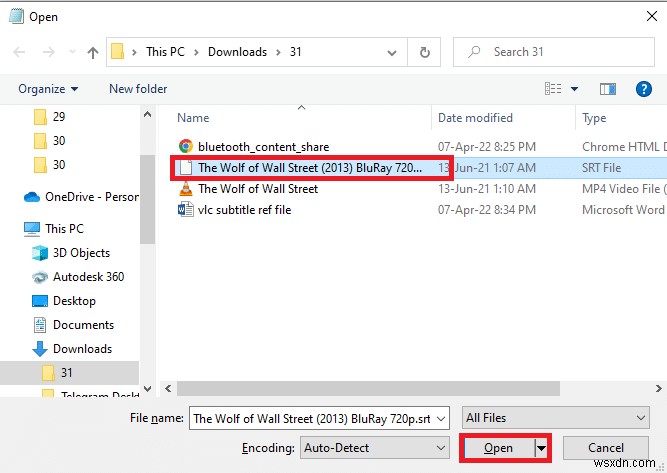Click sidebar scroll up arrow
667x473 pixels.
point(148,114)
